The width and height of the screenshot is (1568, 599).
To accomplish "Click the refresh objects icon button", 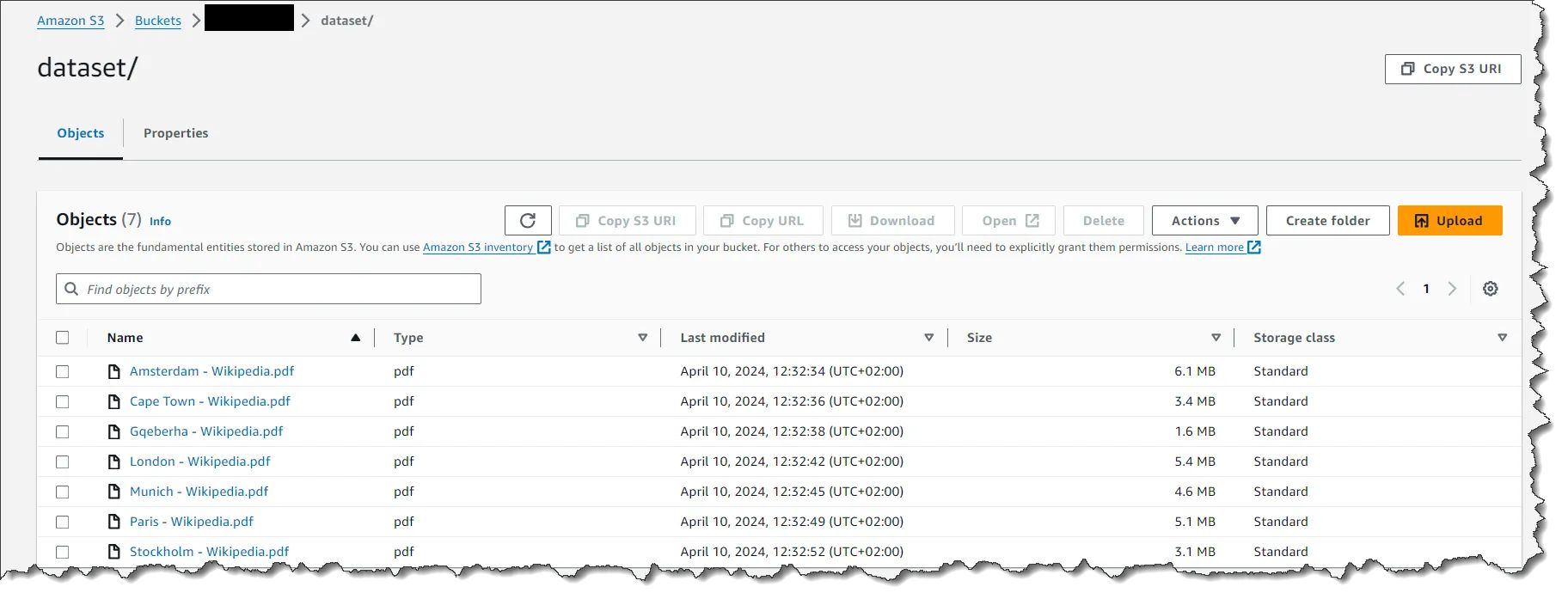I will point(528,221).
